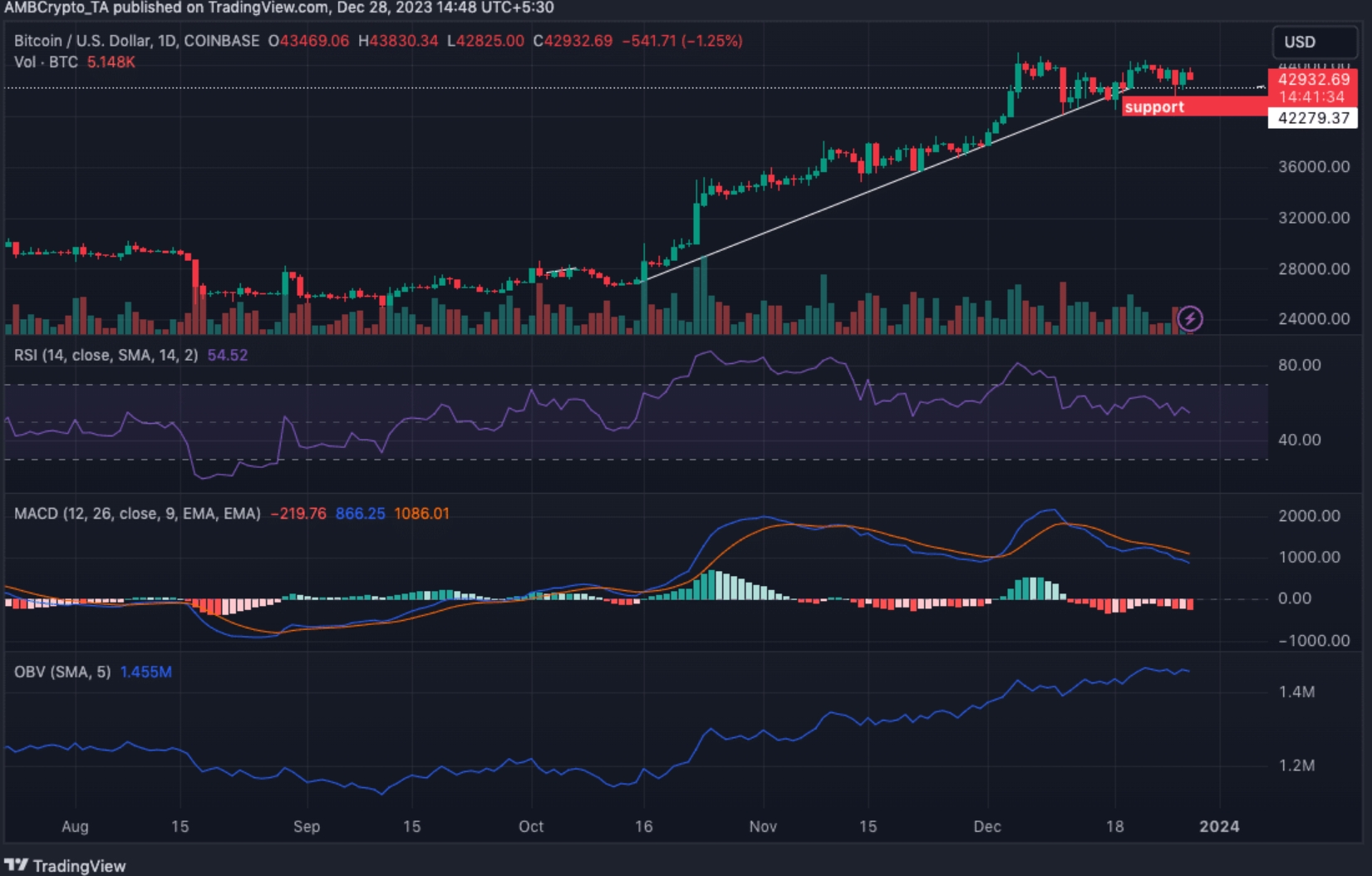The image size is (1372, 876).
Task: Click the RSI value 54.52
Action: pos(228,356)
